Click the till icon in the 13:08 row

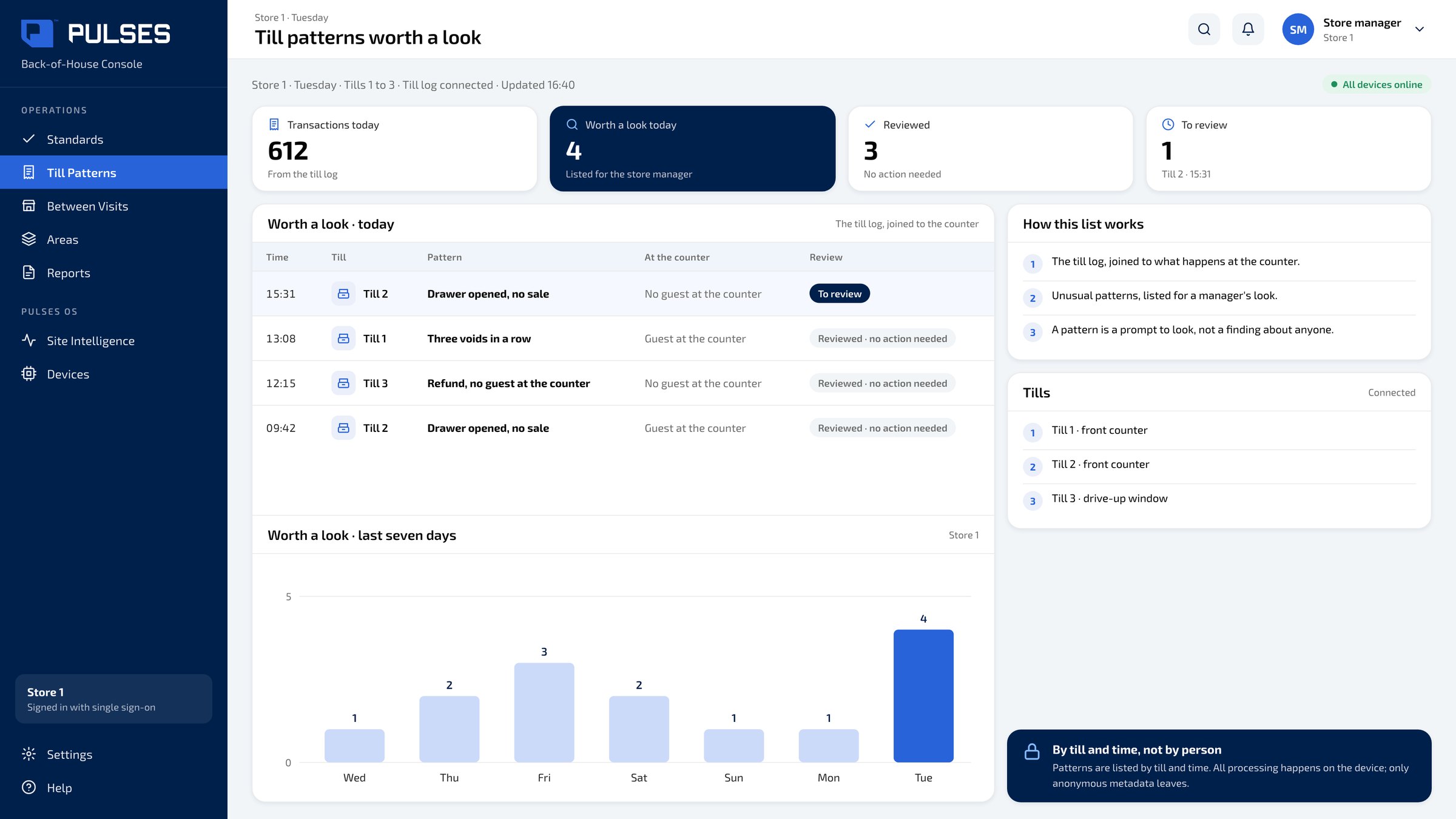tap(343, 339)
